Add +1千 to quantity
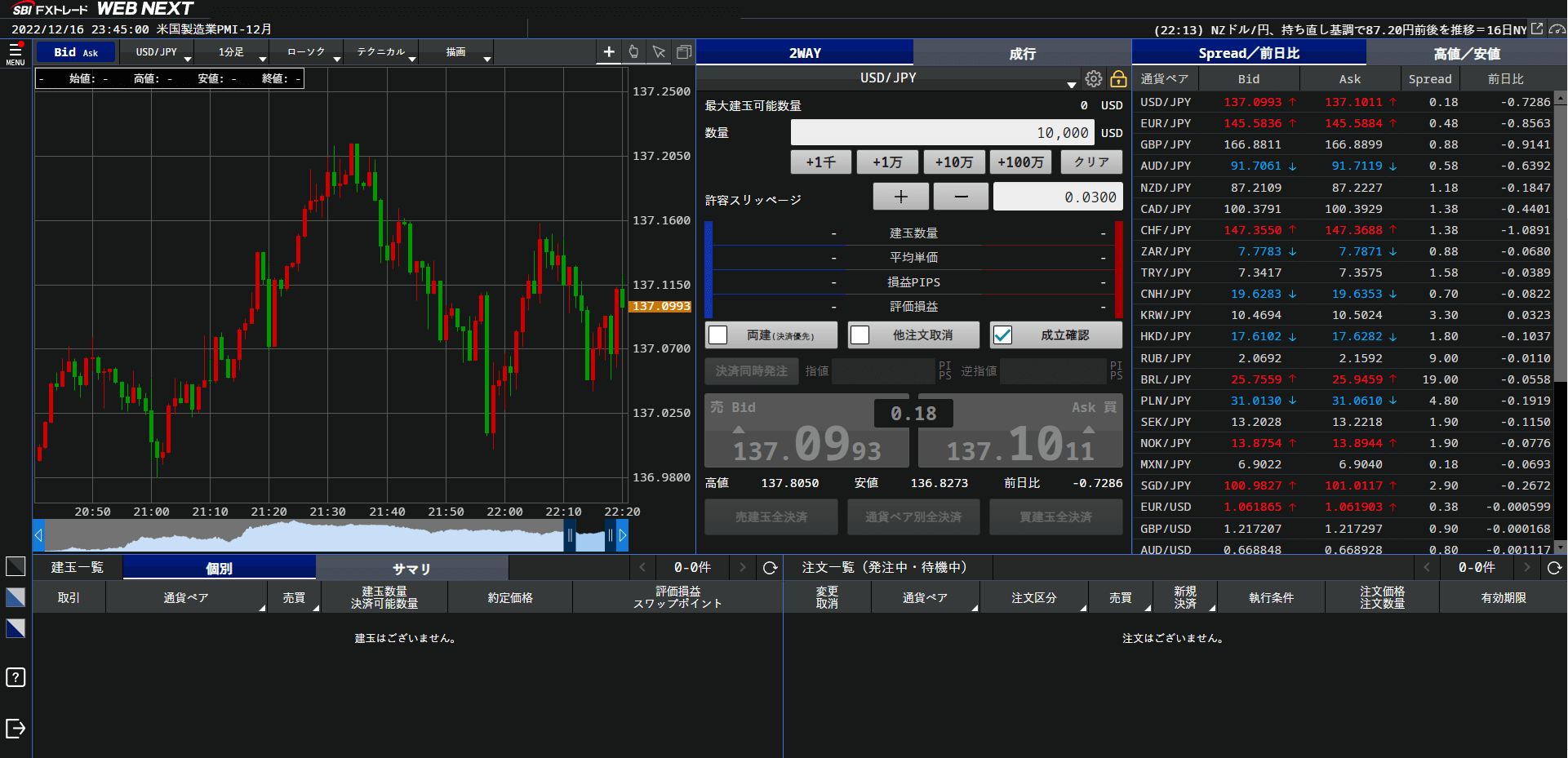 (821, 162)
